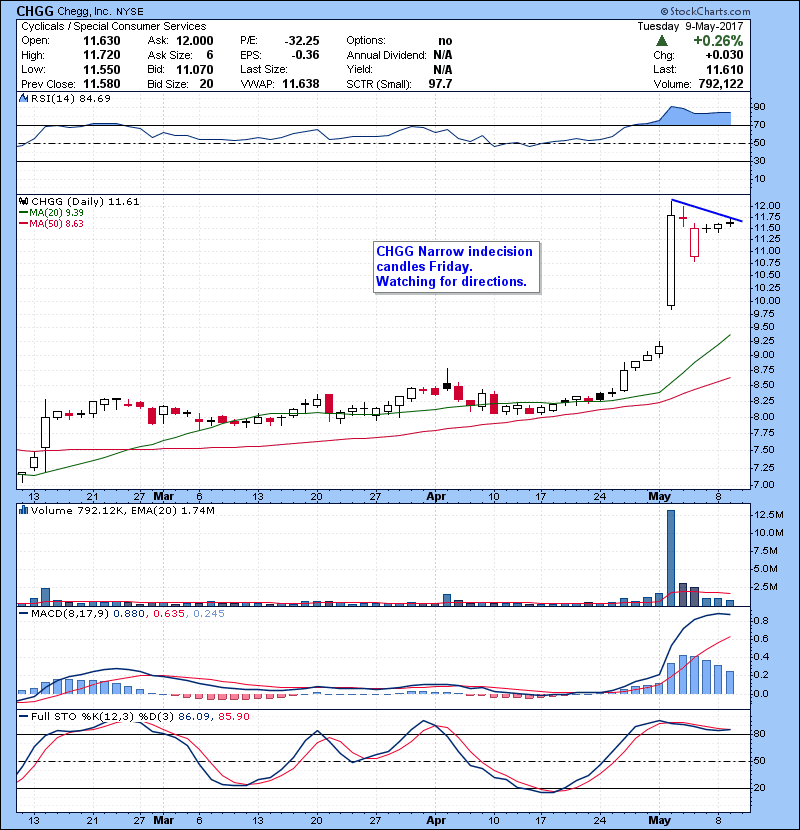Click the 12.00 price axis label

[x=767, y=205]
